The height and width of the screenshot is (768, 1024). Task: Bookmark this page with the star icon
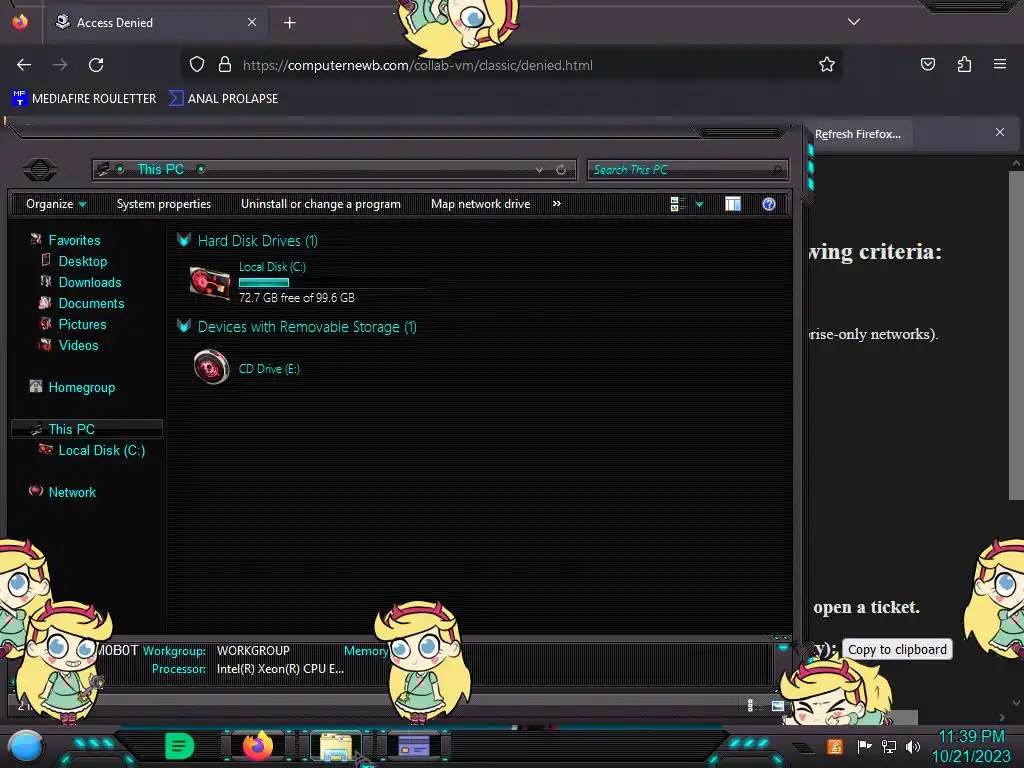[827, 65]
